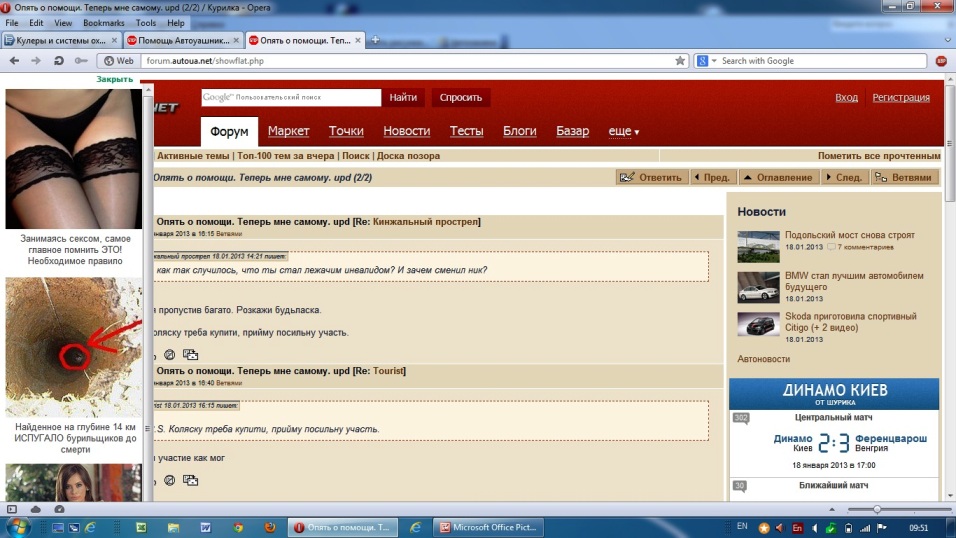Open Chrome from the taskbar
The image size is (956, 538).
pos(238,526)
